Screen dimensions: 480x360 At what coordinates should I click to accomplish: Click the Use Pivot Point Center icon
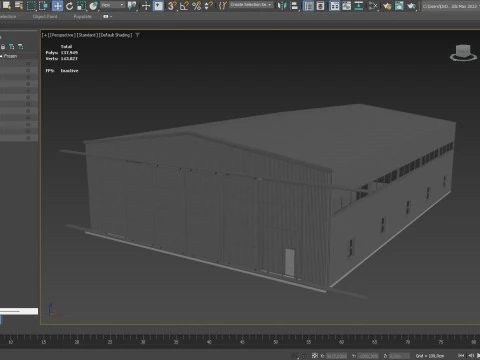tap(132, 6)
